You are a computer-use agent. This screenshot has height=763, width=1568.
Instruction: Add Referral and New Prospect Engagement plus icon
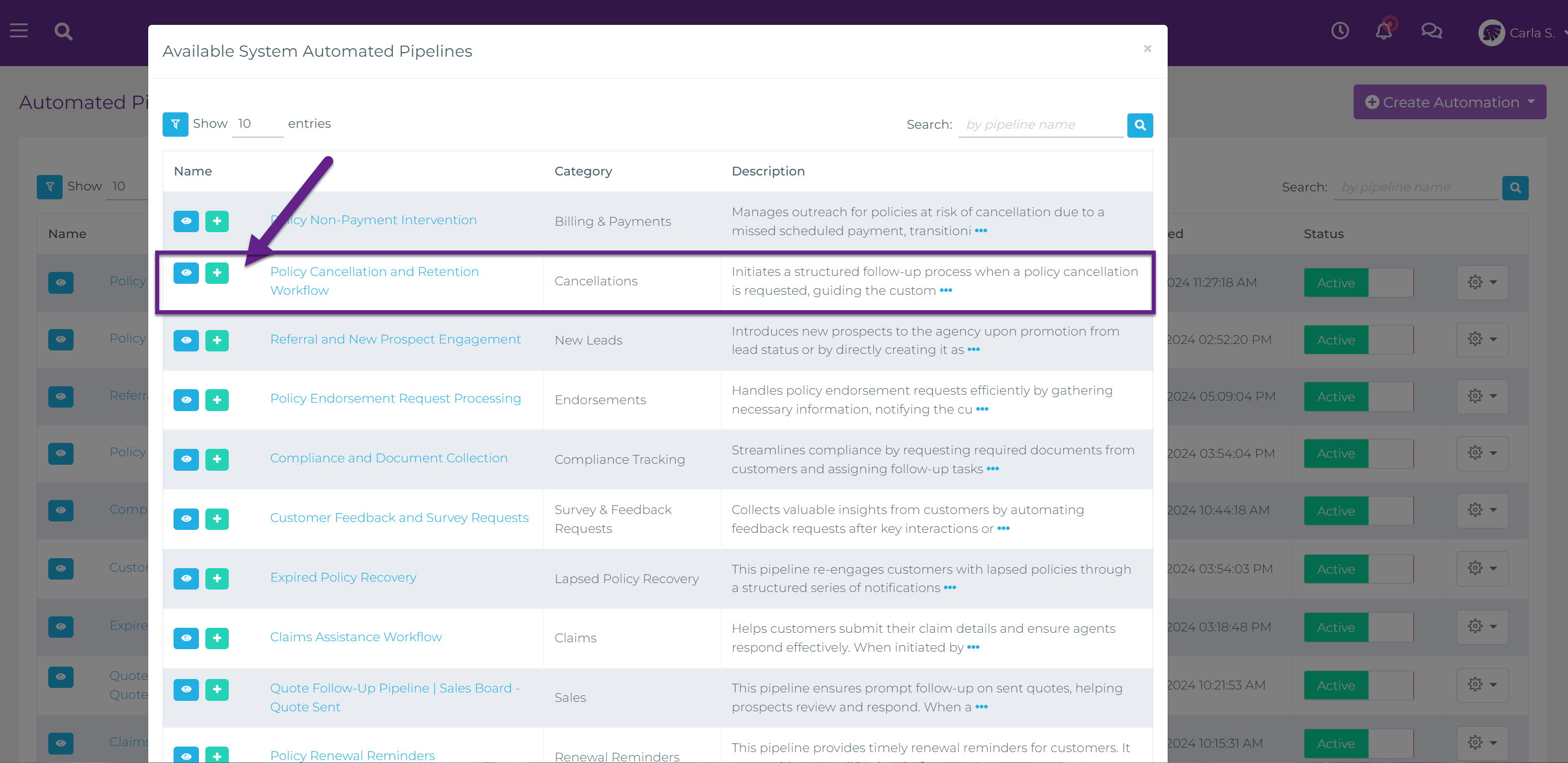(217, 340)
